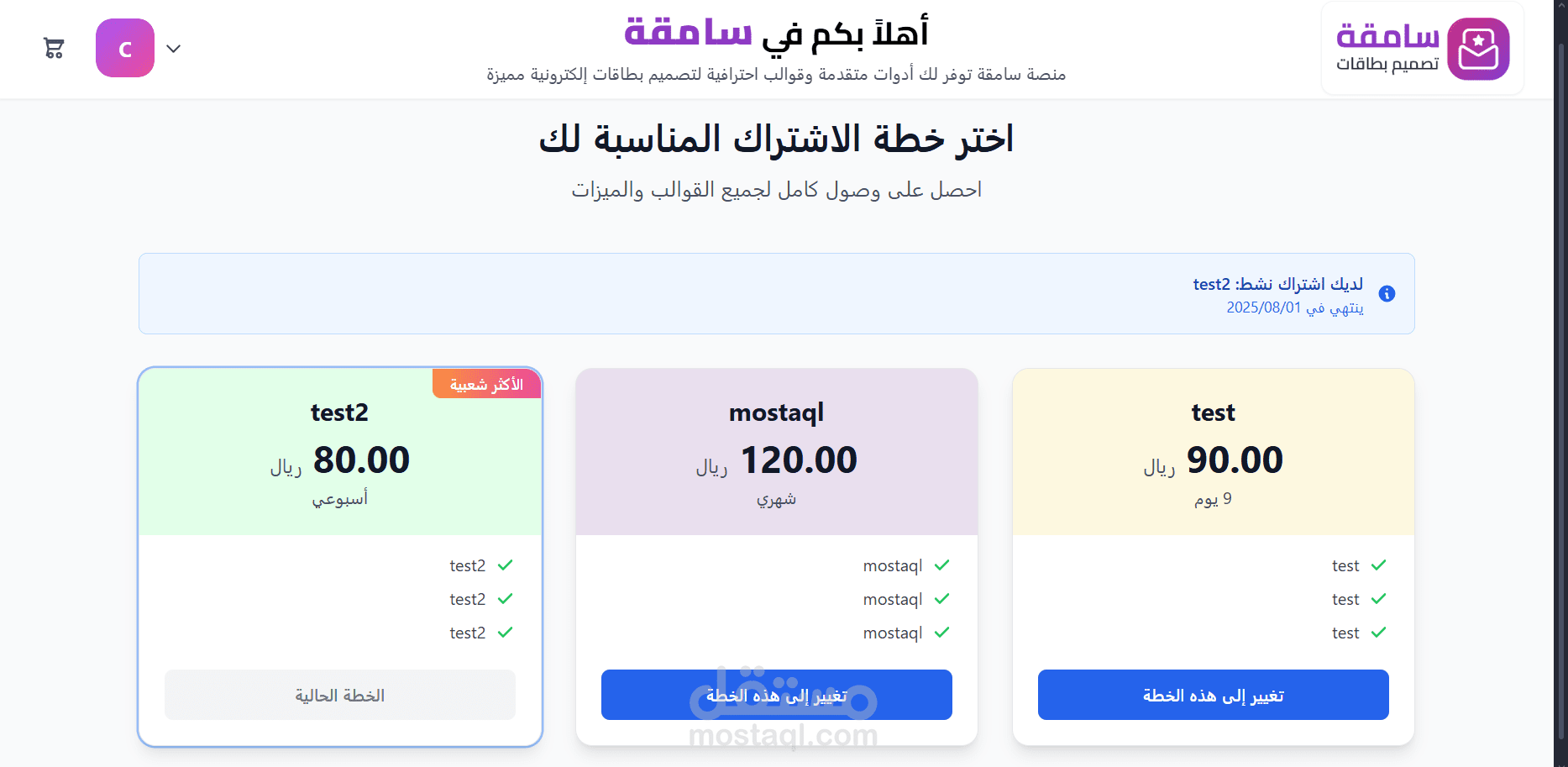
Task: Click the "الأكثر شعبية" most popular badge
Action: click(x=486, y=385)
